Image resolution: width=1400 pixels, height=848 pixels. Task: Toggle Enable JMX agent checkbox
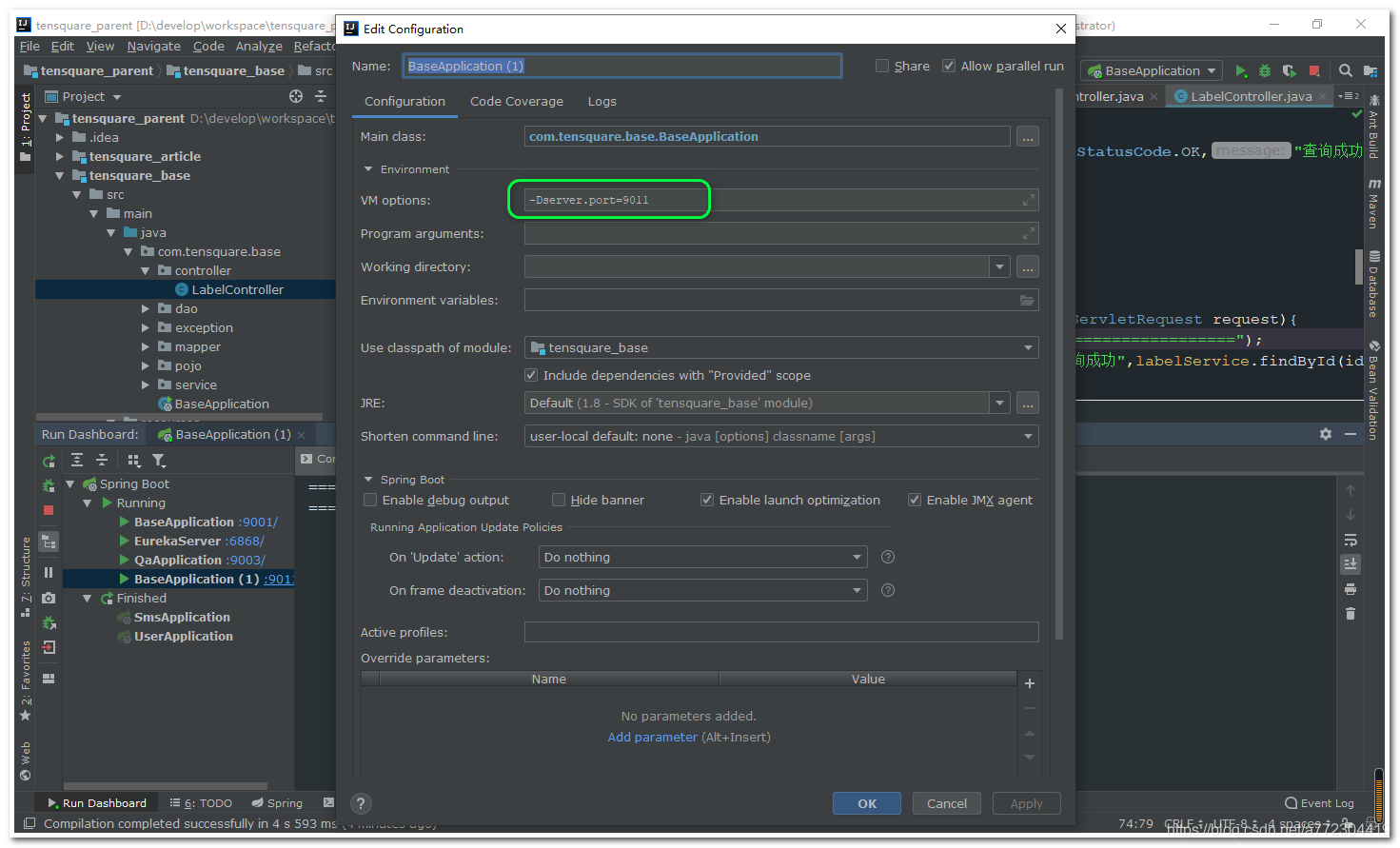click(x=915, y=500)
